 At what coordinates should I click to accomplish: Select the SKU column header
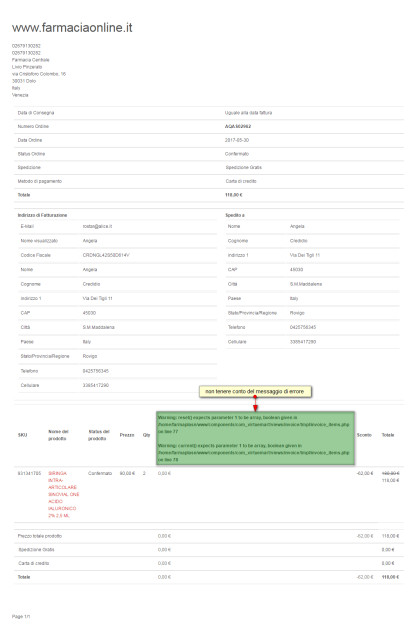point(22,435)
